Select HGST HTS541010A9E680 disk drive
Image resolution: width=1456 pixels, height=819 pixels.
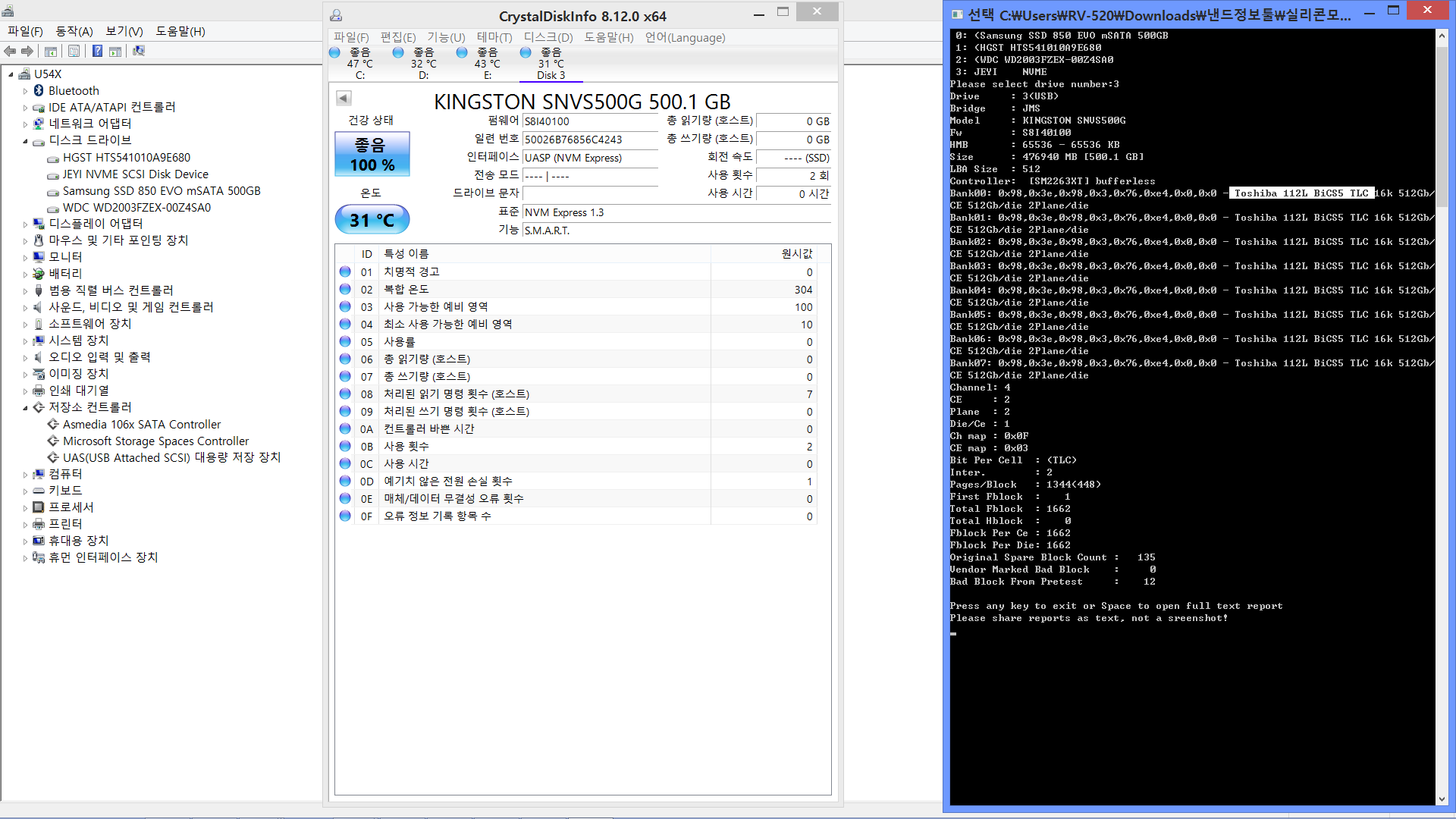[126, 158]
